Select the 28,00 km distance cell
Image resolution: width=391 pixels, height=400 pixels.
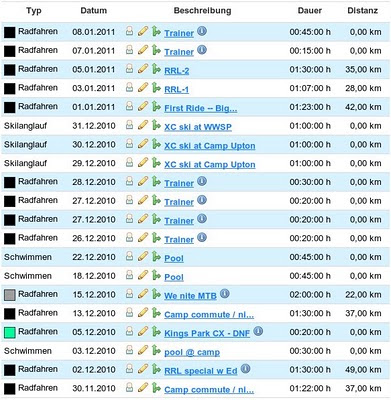coord(363,88)
